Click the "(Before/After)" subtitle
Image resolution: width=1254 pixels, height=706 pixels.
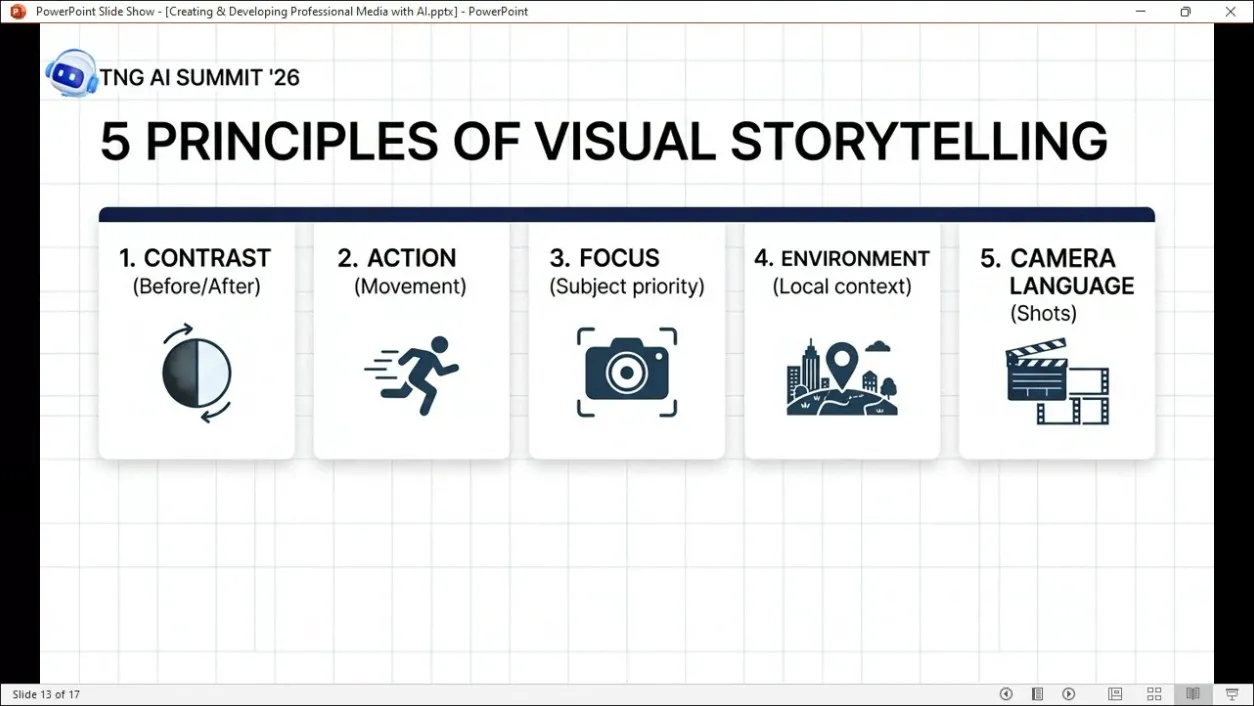196,287
